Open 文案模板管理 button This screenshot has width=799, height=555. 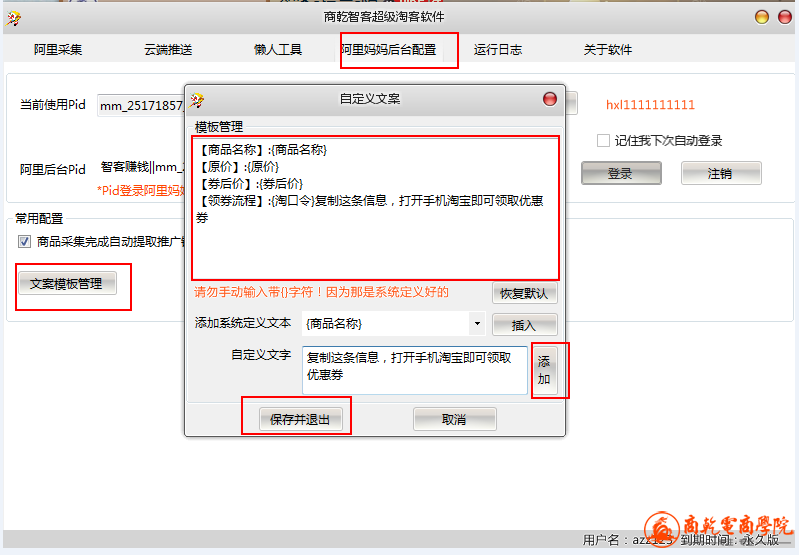67,283
